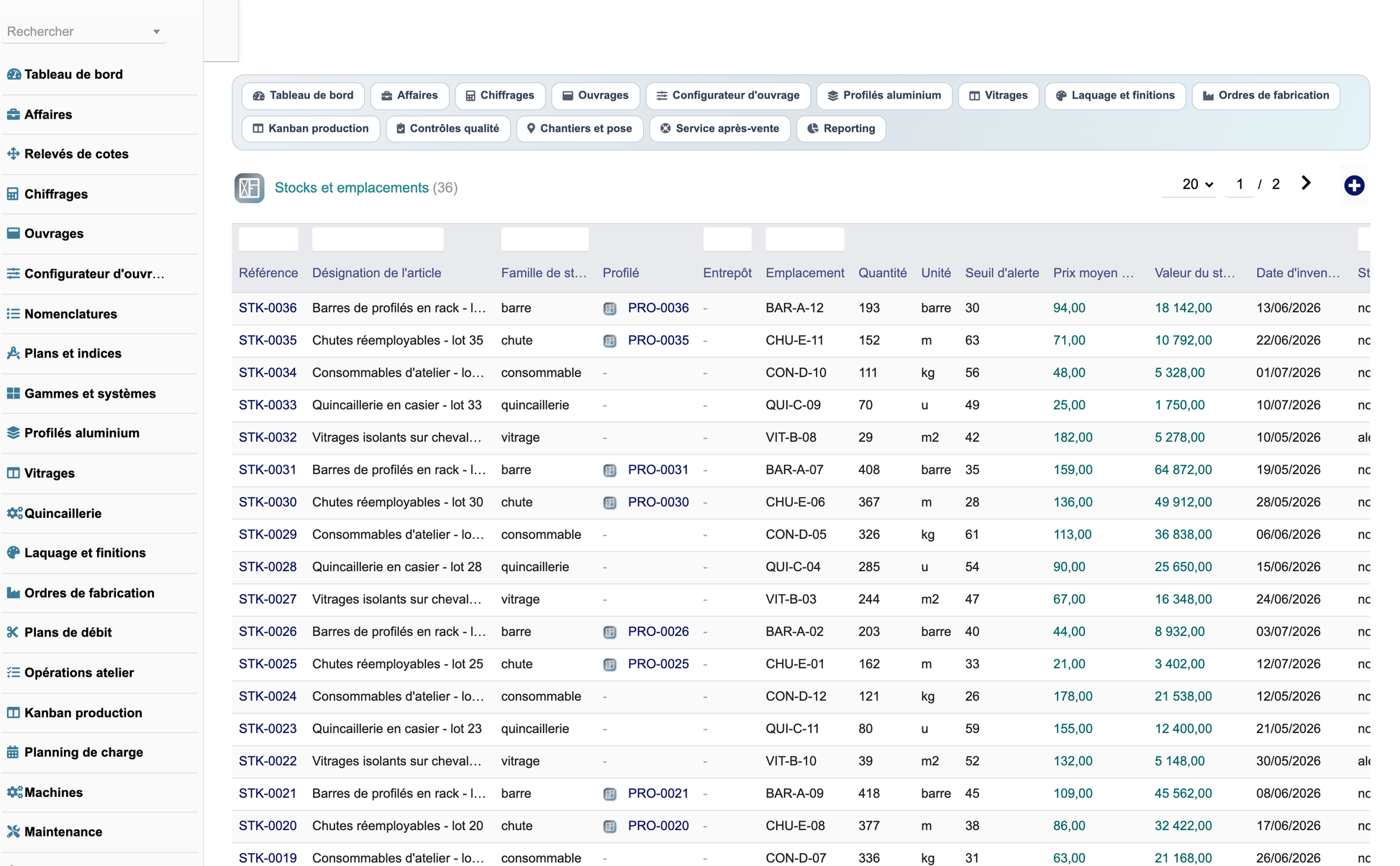
Task: Click the Maintenance tools icon in sidebar
Action: [x=13, y=831]
